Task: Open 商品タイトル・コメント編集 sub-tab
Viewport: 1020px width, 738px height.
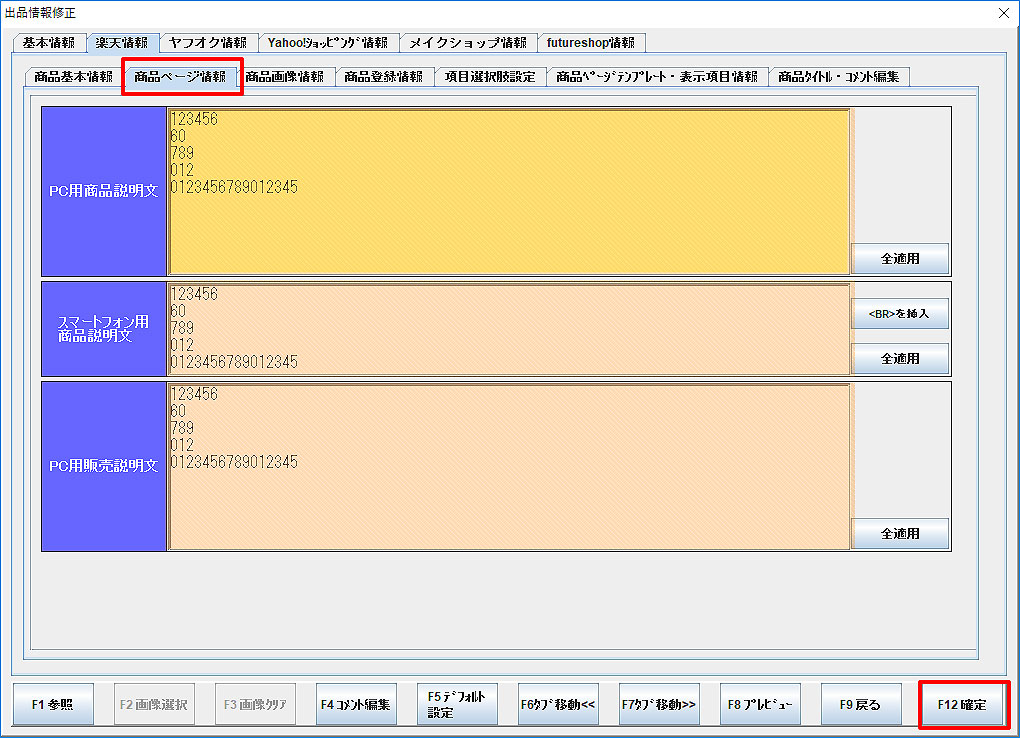Action: pyautogui.click(x=839, y=77)
